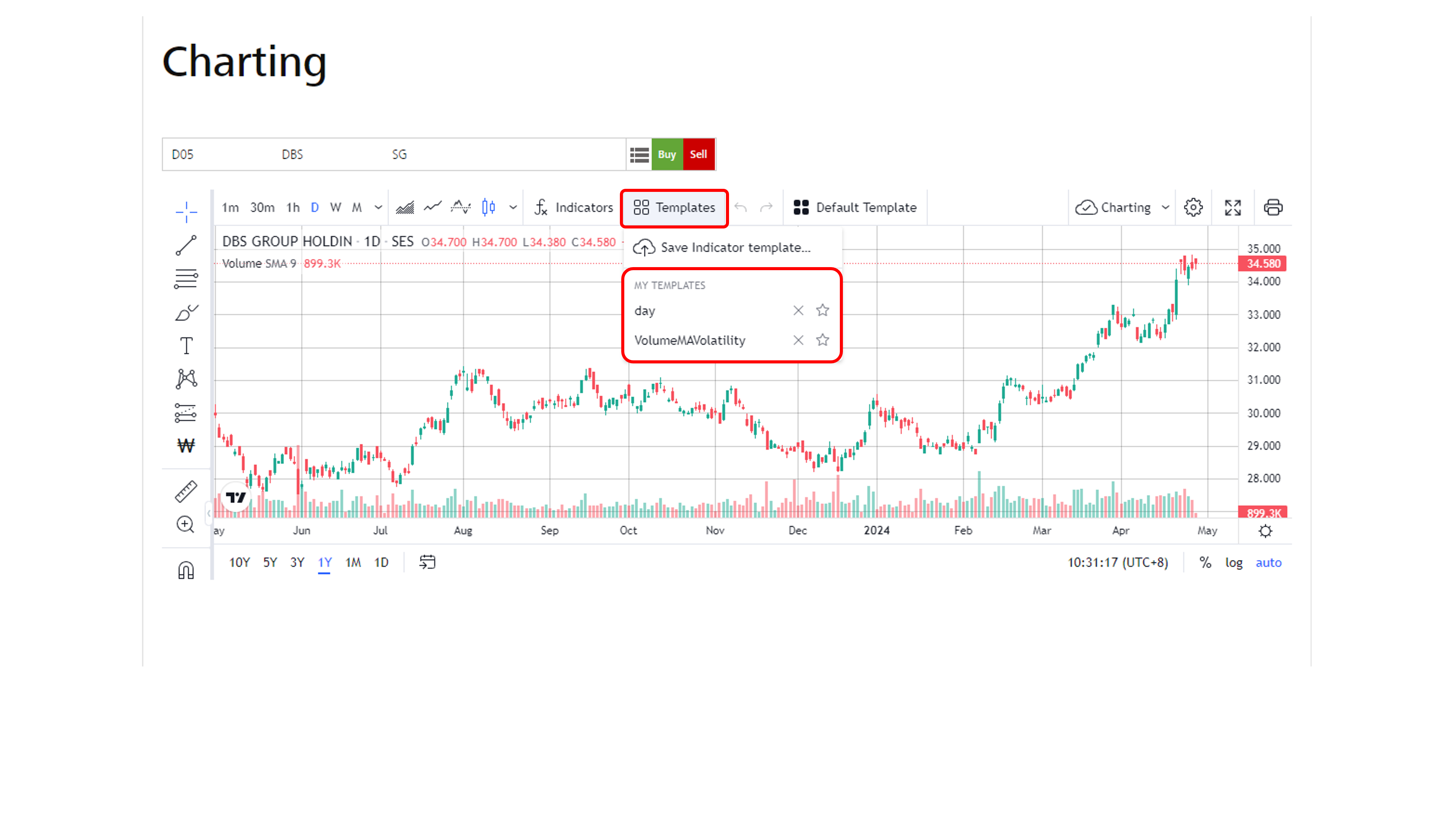The height and width of the screenshot is (839, 1456).
Task: Expand the time interval dropdown arrow
Action: 378,207
